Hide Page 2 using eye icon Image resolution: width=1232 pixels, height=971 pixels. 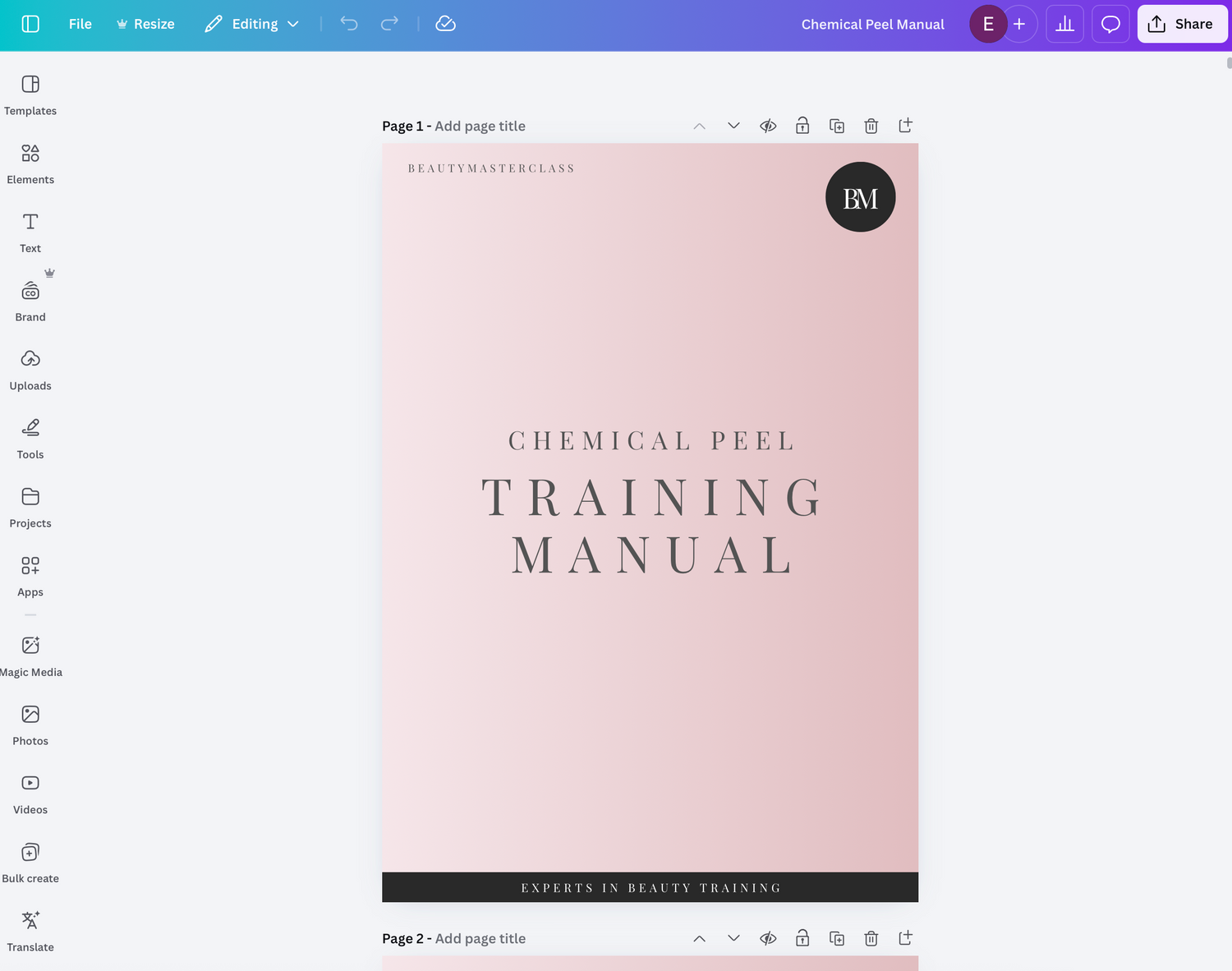768,938
